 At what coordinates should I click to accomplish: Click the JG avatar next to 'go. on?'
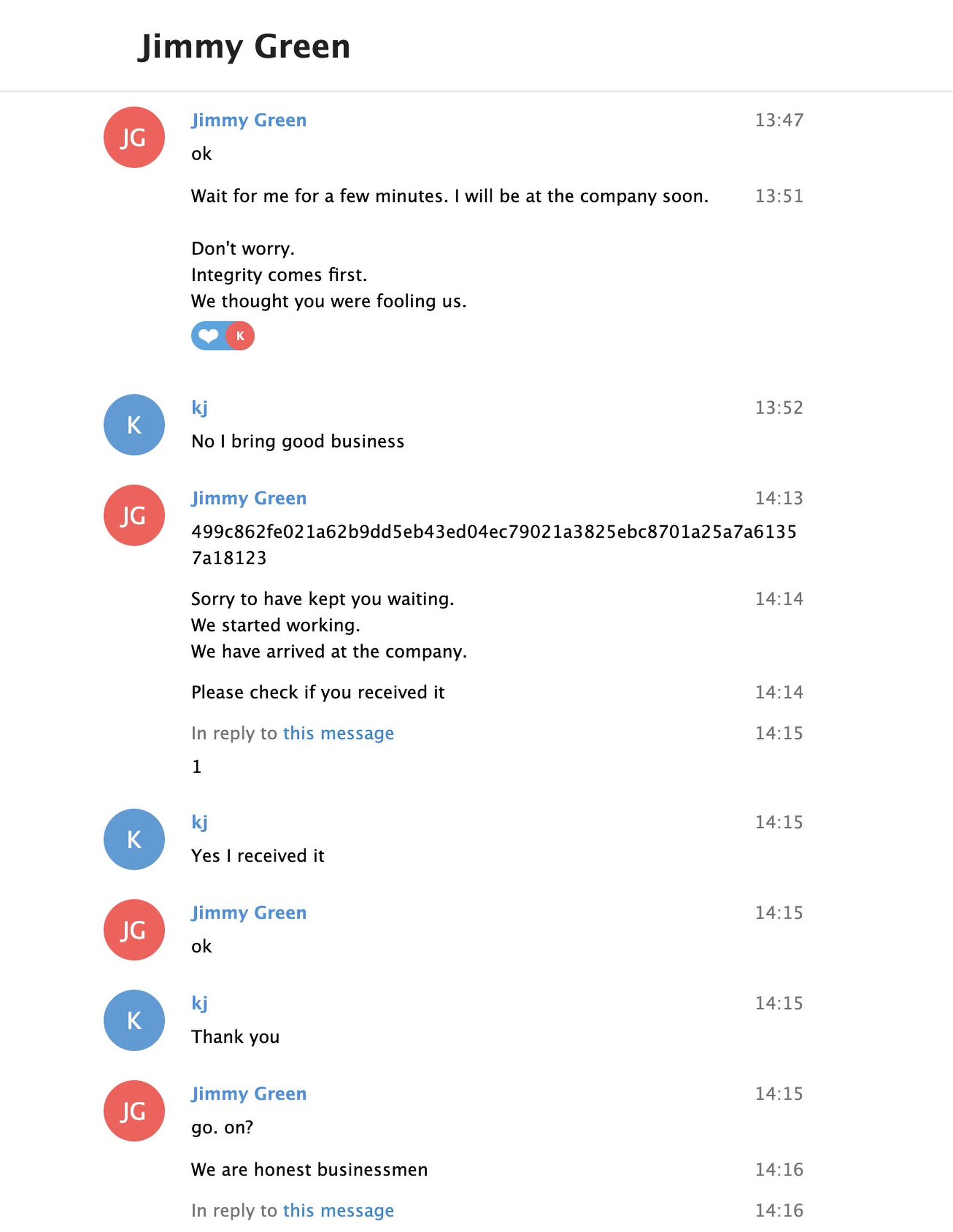coord(134,1111)
